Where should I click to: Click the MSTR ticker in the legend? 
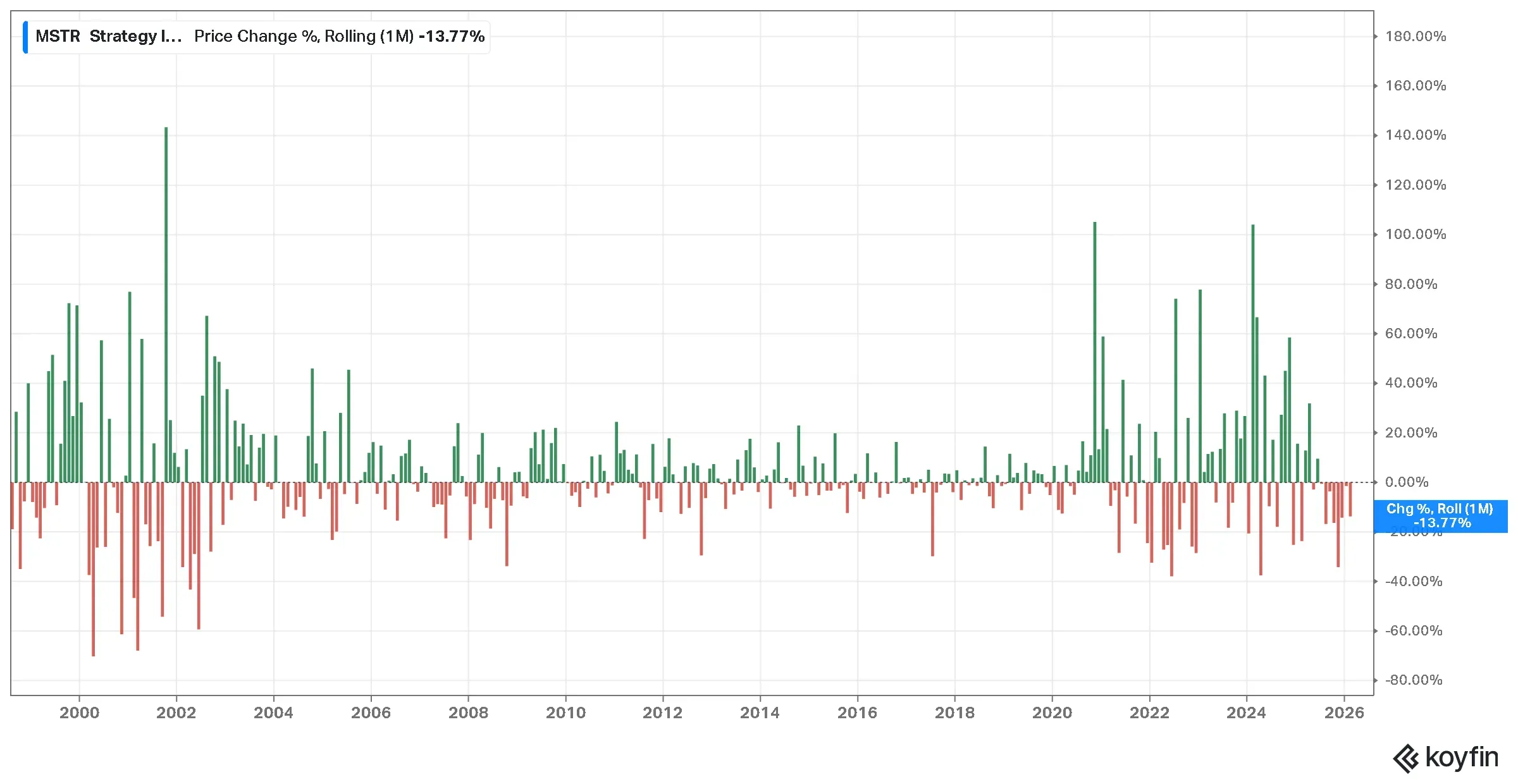[58, 37]
